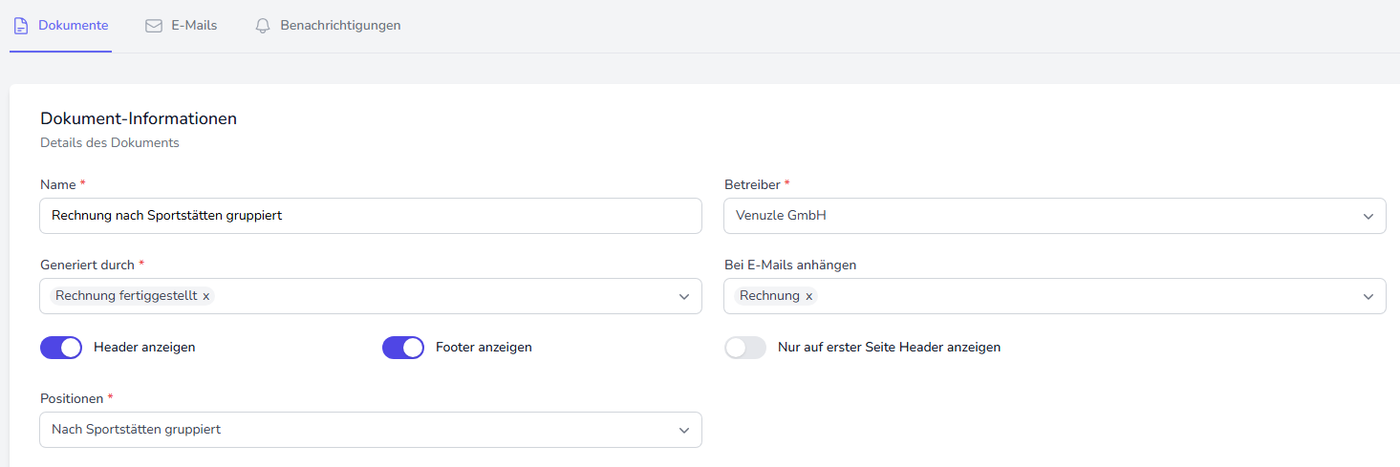Viewport: 1400px width, 467px height.
Task: Remove the 'Rechnung fertiggestellt' tag
Action: [206, 296]
